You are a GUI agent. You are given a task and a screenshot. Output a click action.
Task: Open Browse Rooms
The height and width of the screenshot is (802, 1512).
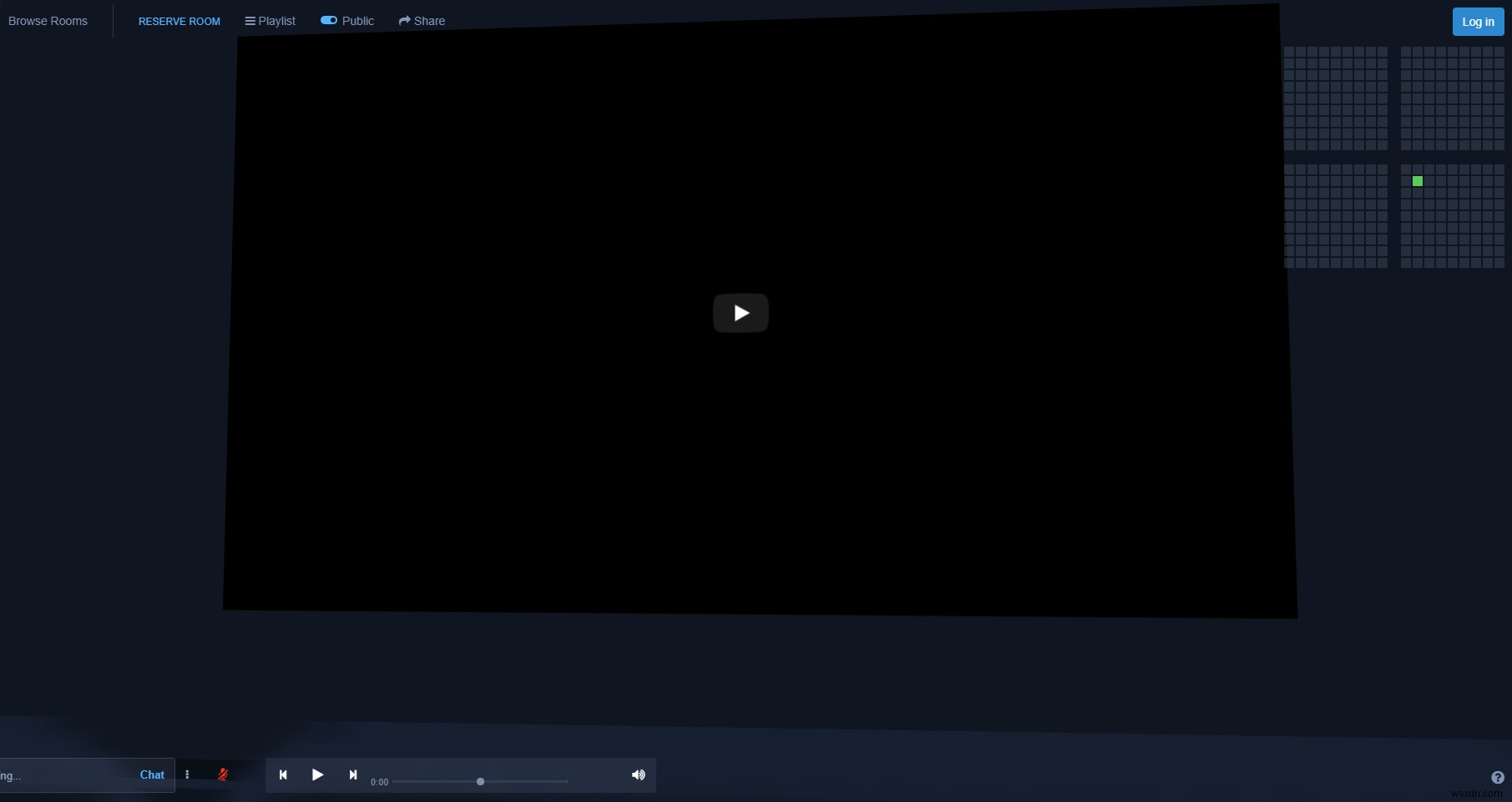tap(47, 21)
